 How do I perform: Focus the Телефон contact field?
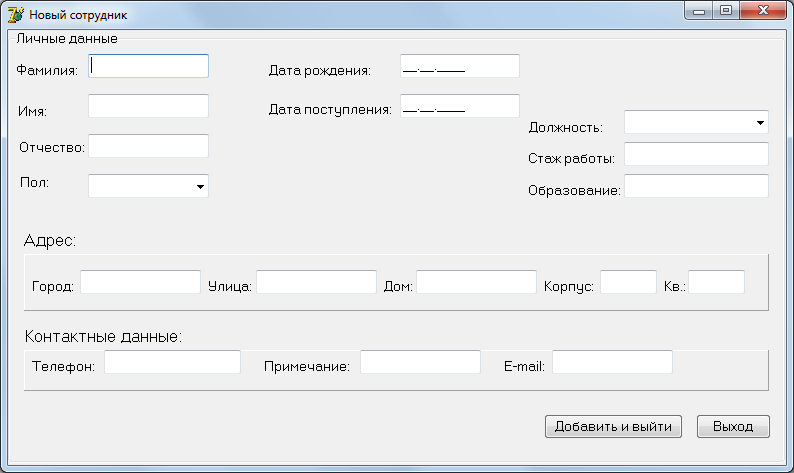tap(172, 362)
